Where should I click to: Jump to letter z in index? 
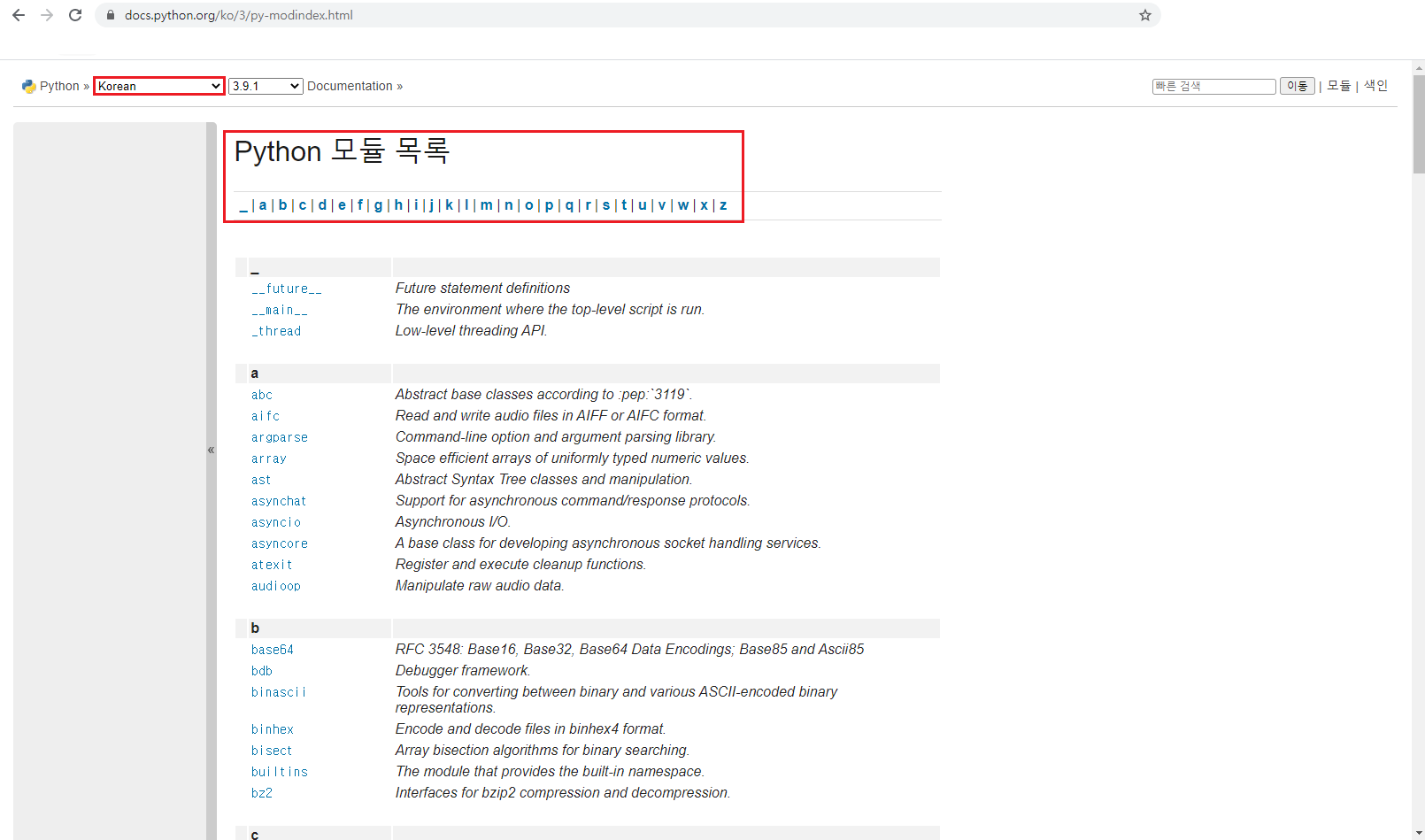[x=723, y=205]
